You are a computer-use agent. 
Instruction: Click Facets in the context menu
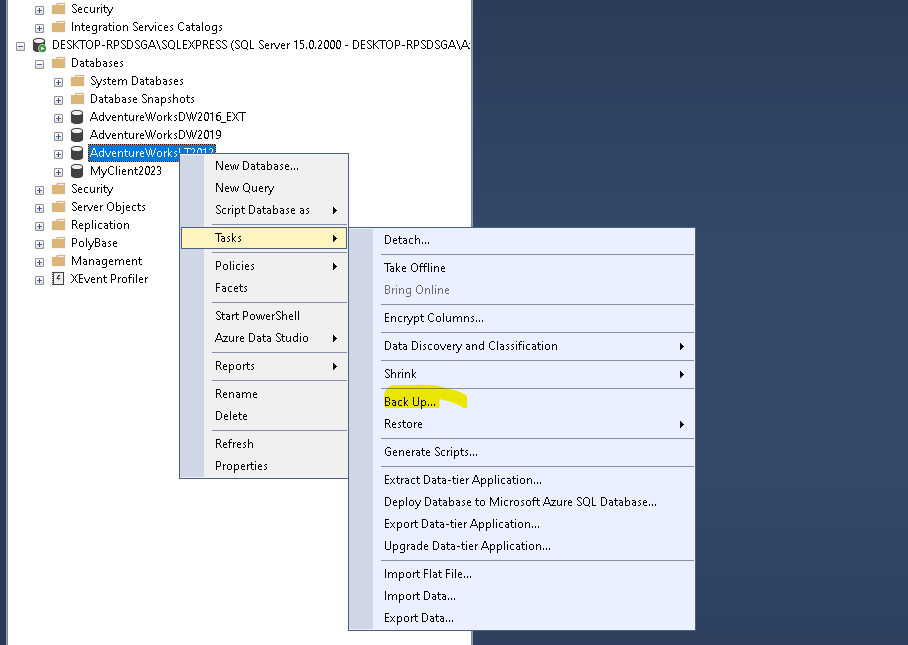pos(264,288)
